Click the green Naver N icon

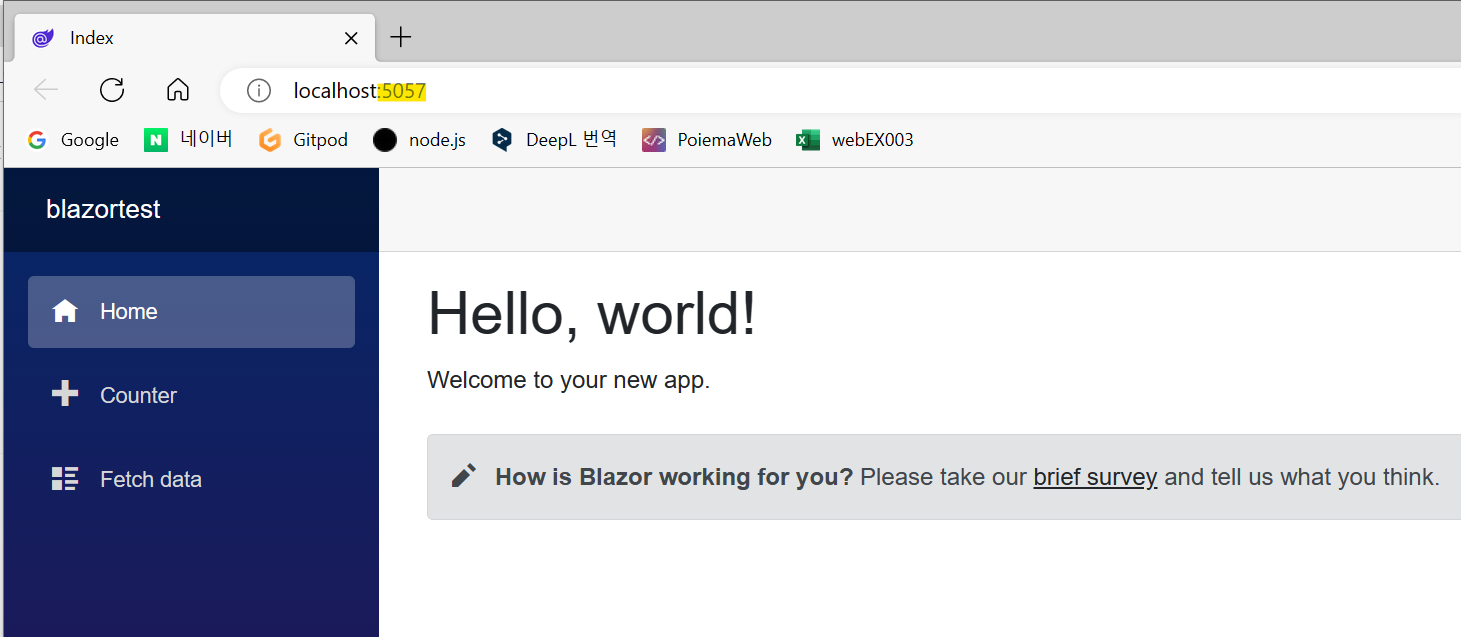155,140
